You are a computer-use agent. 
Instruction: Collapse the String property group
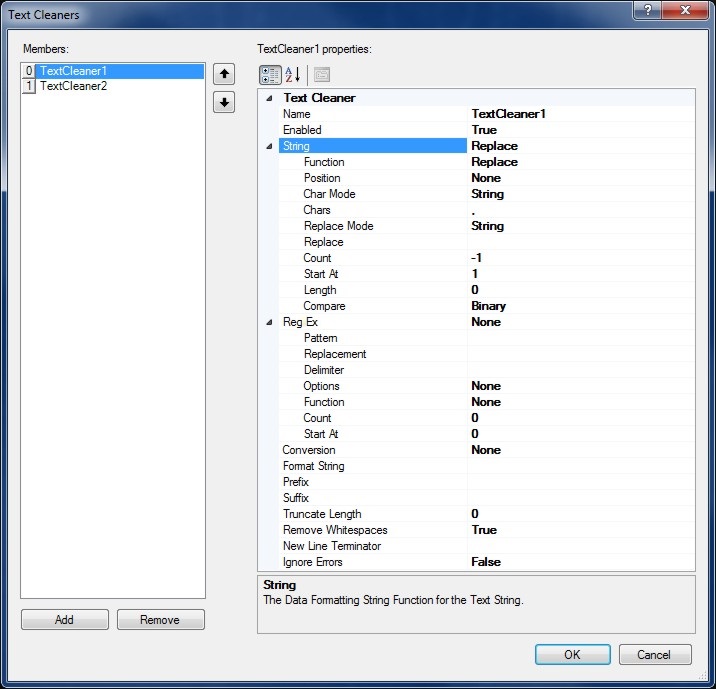pyautogui.click(x=269, y=146)
